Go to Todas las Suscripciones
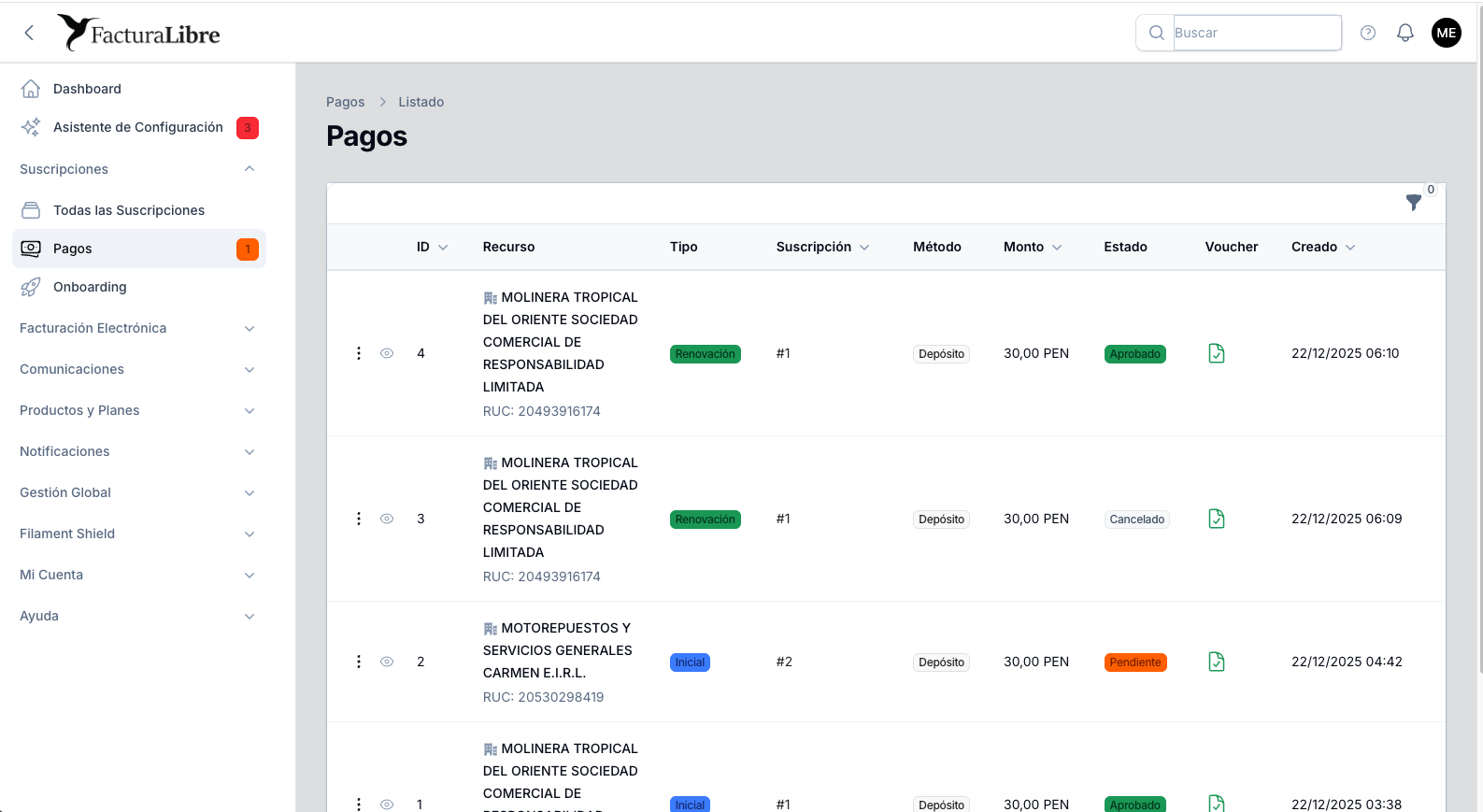Image resolution: width=1483 pixels, height=812 pixels. [x=128, y=210]
